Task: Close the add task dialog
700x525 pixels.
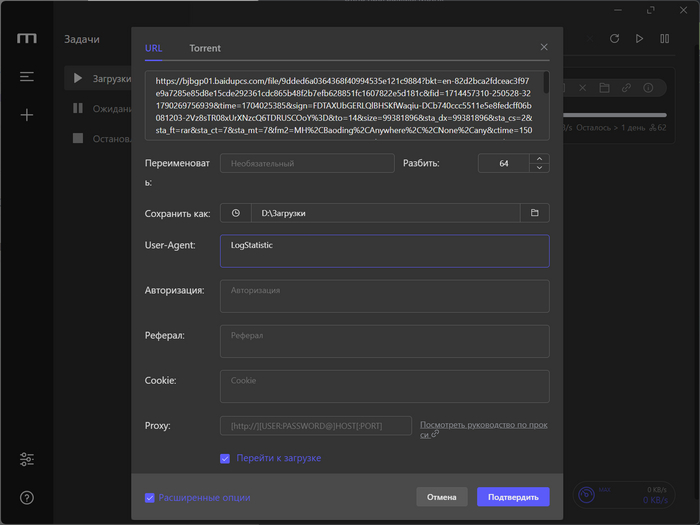Action: point(544,47)
